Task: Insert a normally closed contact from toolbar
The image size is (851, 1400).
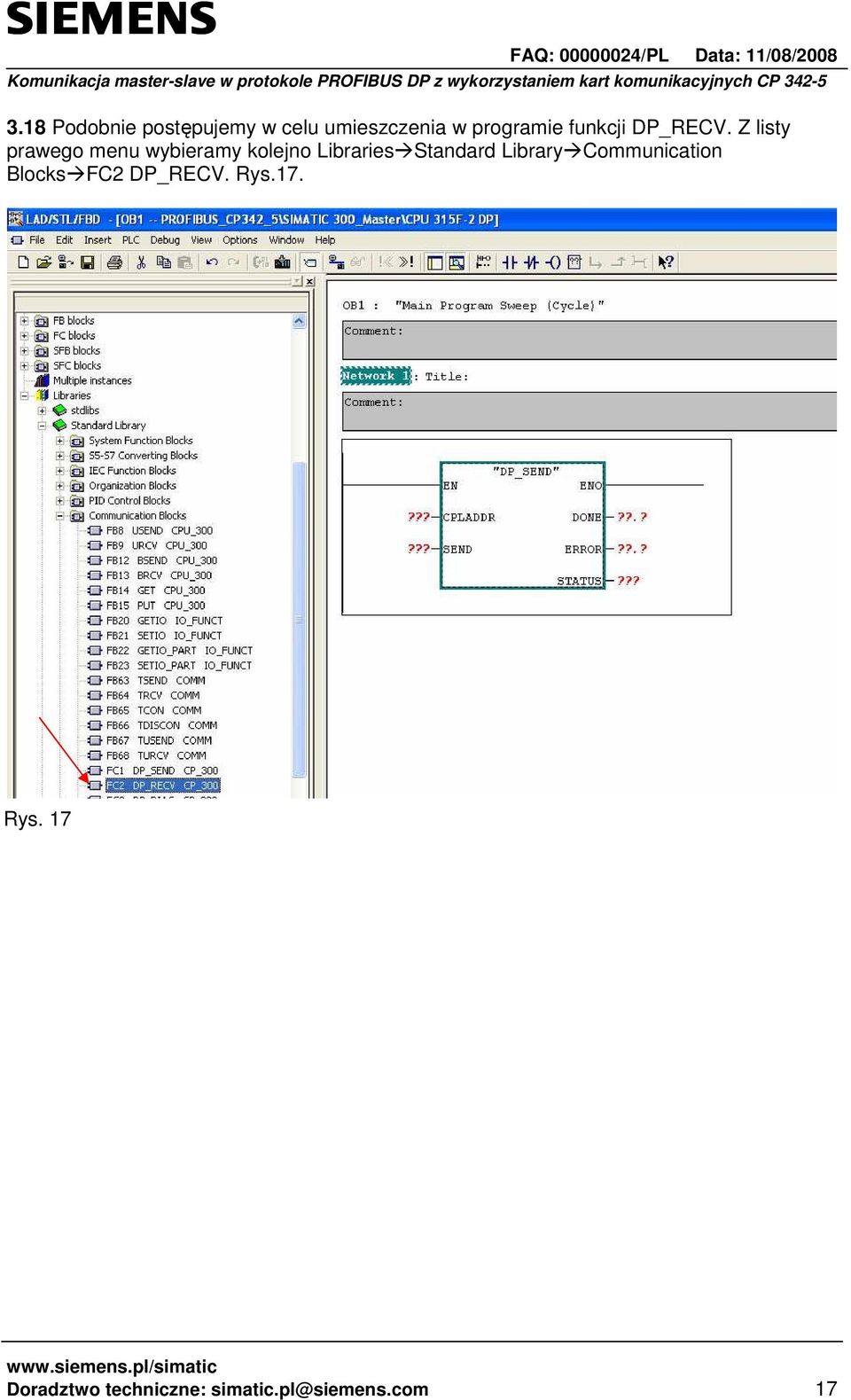Action: point(531,262)
